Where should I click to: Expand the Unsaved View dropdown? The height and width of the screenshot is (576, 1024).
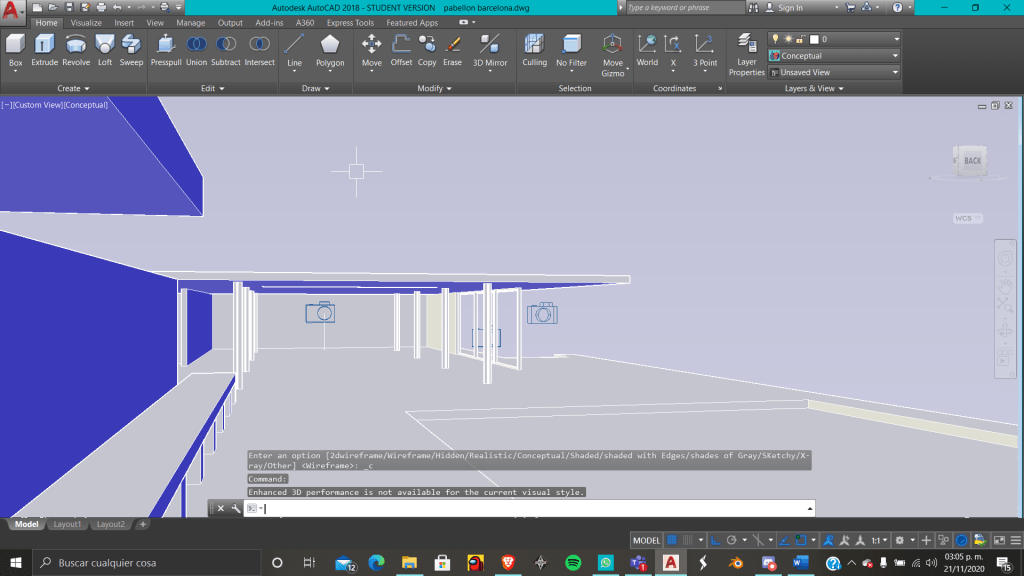coord(834,72)
